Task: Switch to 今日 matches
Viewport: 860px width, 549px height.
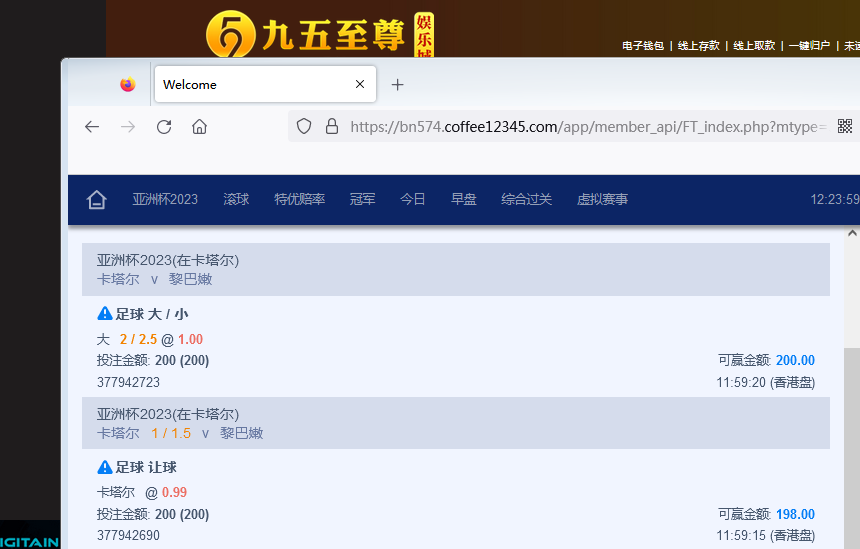Action: (413, 199)
